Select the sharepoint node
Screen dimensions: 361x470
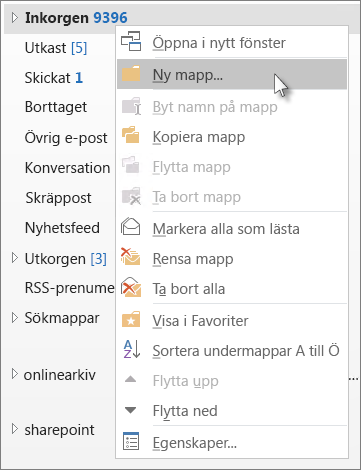(59, 430)
